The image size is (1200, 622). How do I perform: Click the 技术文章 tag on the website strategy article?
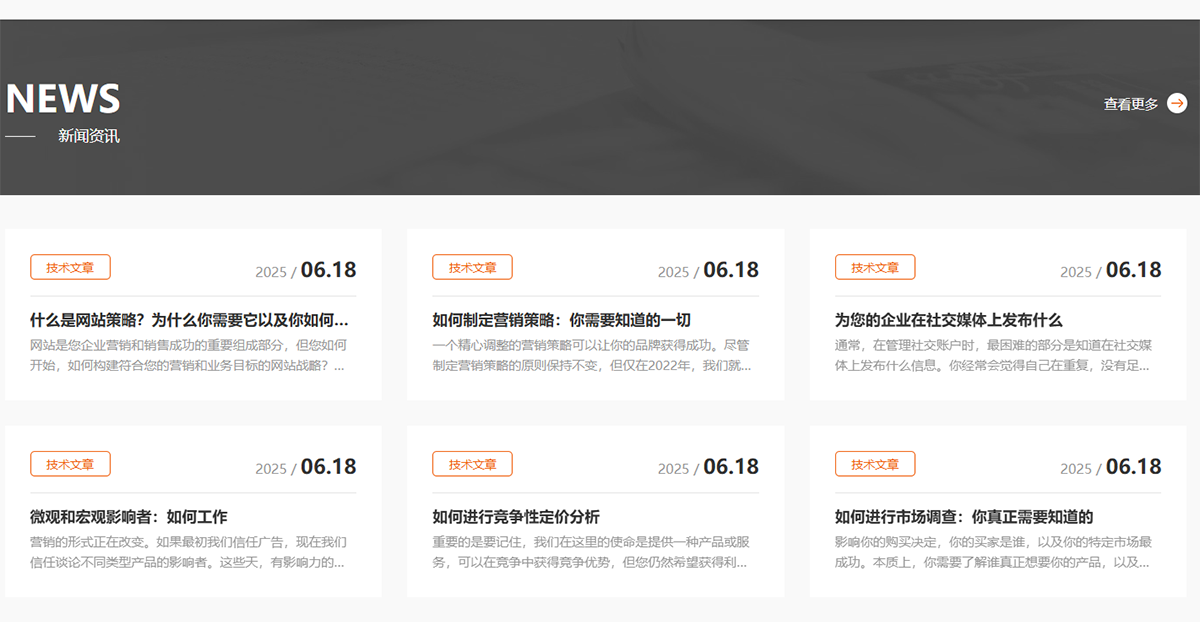[70, 267]
